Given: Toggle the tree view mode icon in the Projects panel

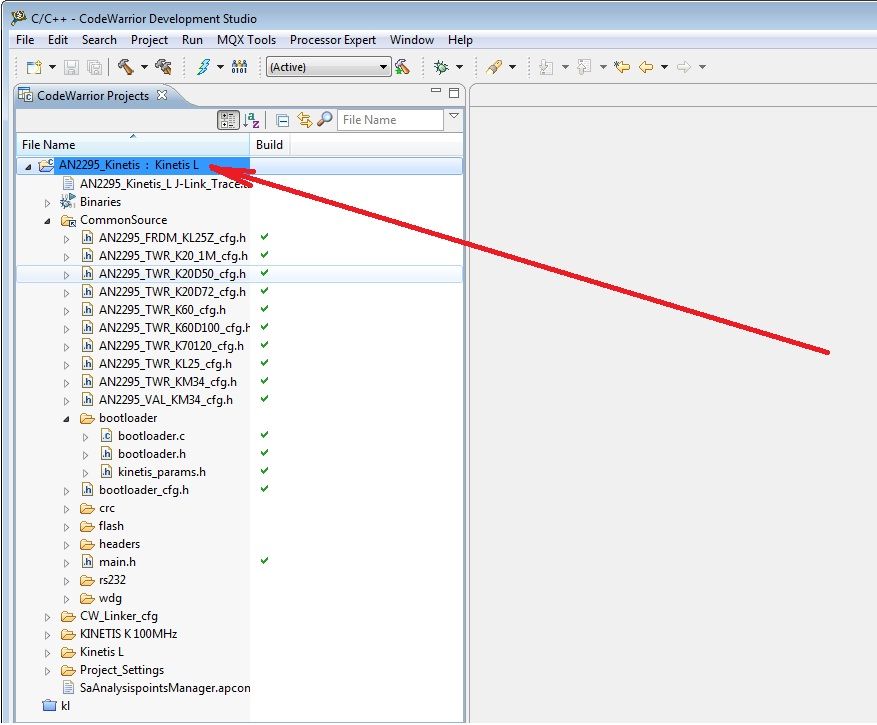Looking at the screenshot, I should 228,120.
